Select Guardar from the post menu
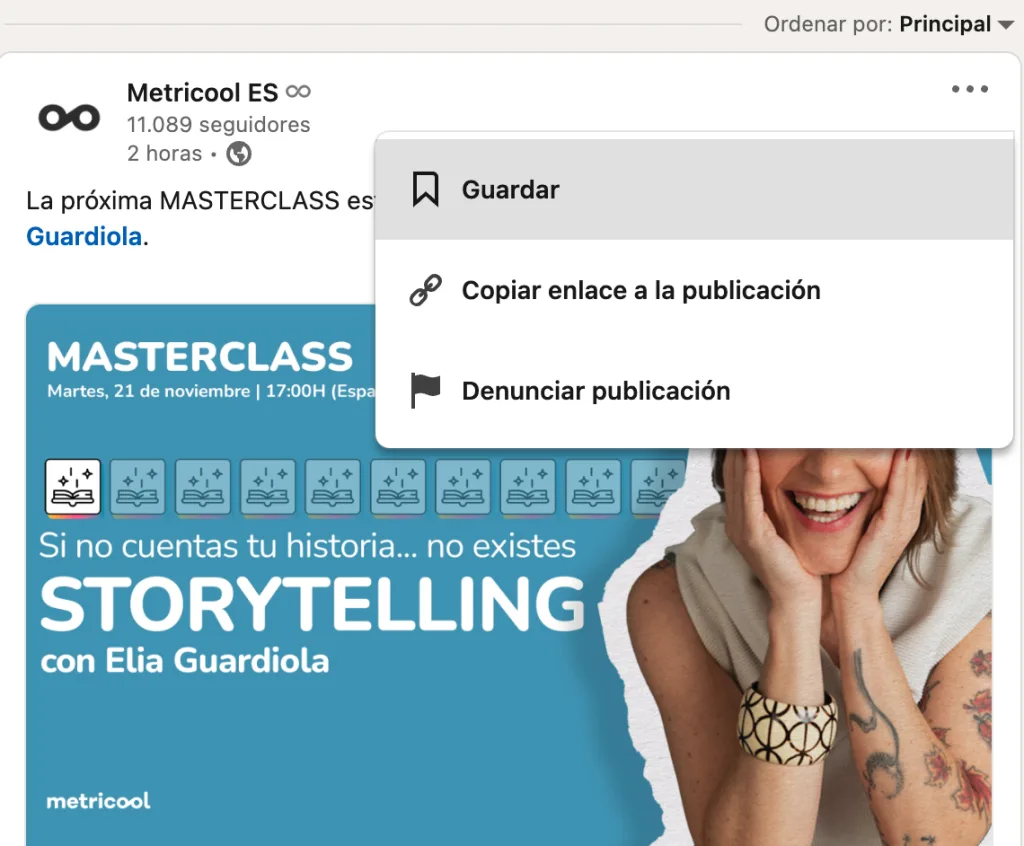The height and width of the screenshot is (846, 1024). pyautogui.click(x=694, y=189)
